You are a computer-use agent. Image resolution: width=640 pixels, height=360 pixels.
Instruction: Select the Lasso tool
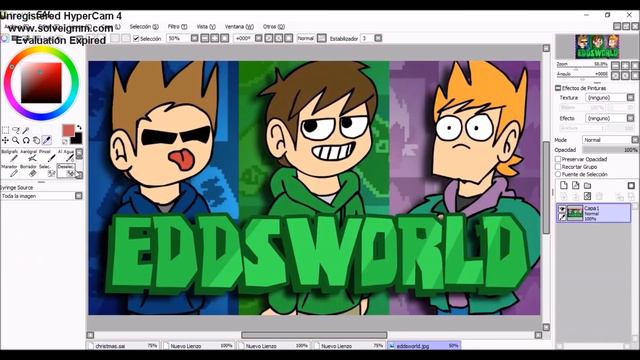coord(16,131)
